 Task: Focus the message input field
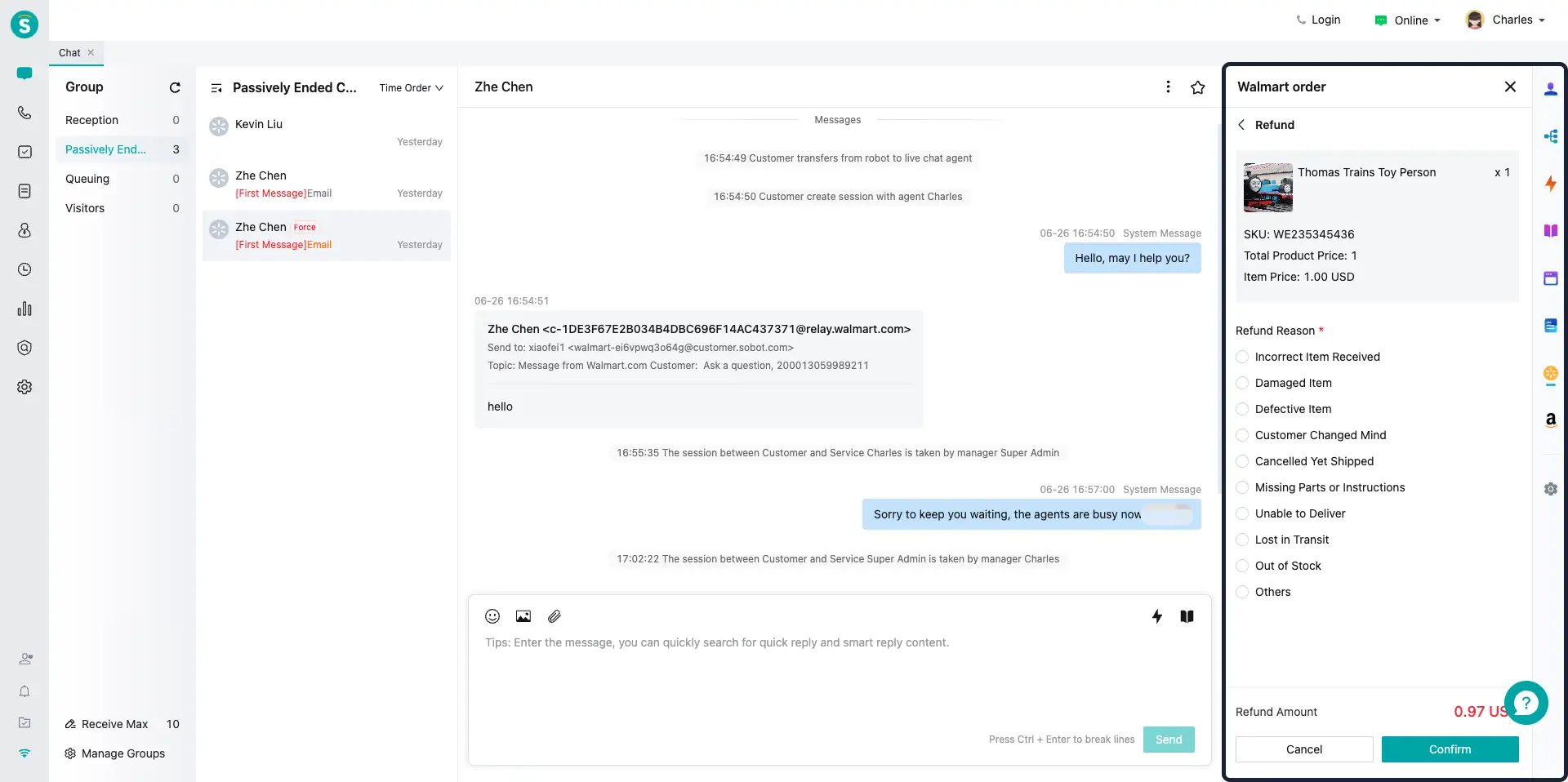pos(840,678)
